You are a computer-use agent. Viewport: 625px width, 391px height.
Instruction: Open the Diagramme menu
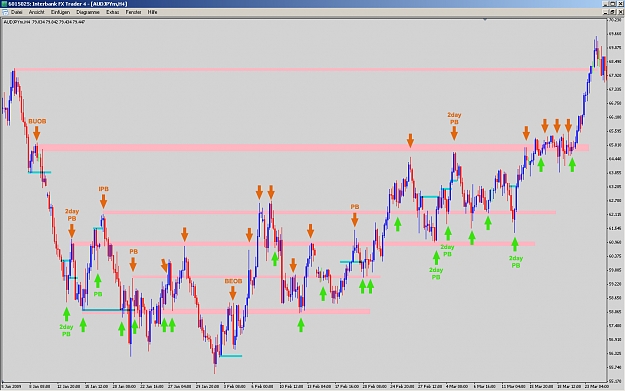pyautogui.click(x=88, y=12)
